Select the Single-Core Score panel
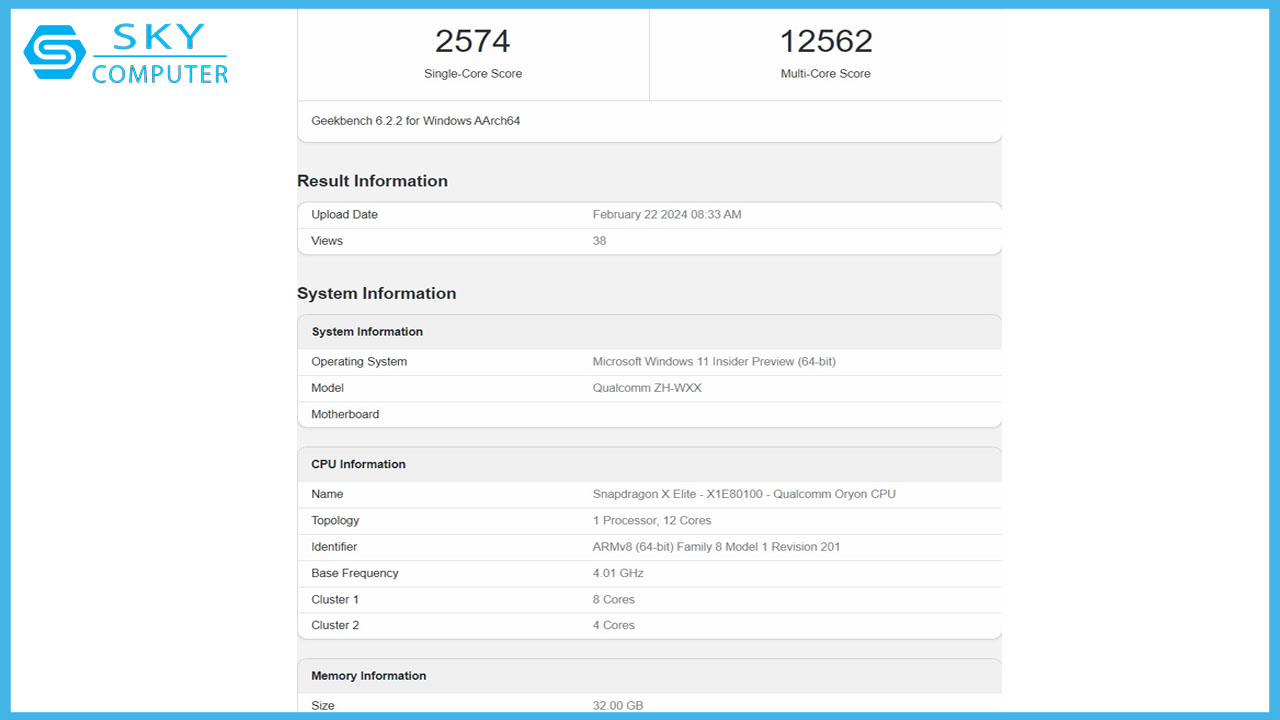The image size is (1280, 720). pos(472,55)
